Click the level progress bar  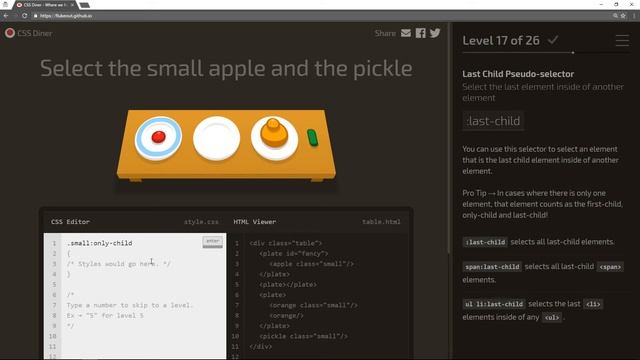(546, 53)
